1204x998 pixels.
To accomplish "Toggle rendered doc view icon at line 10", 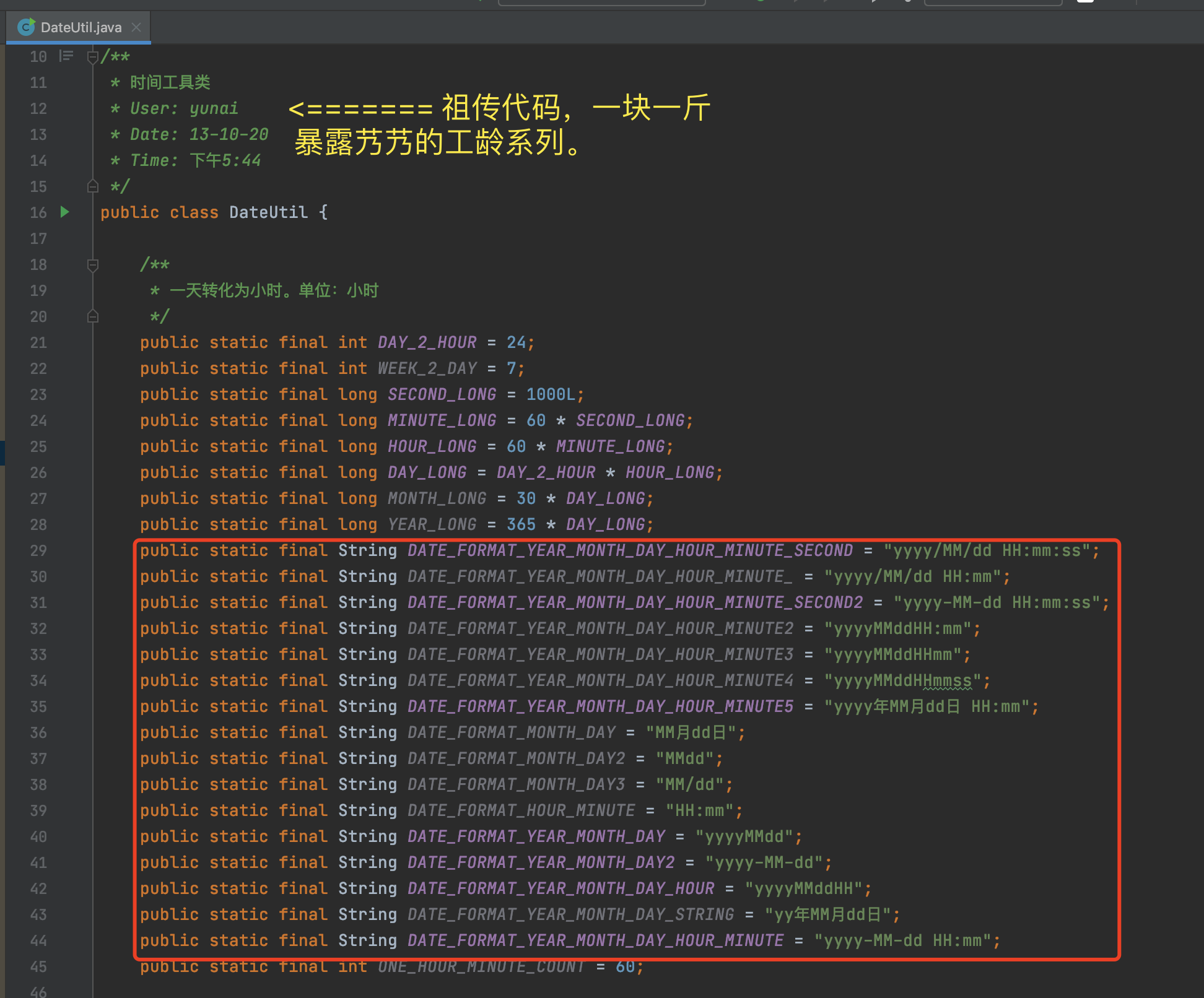I will pyautogui.click(x=66, y=56).
